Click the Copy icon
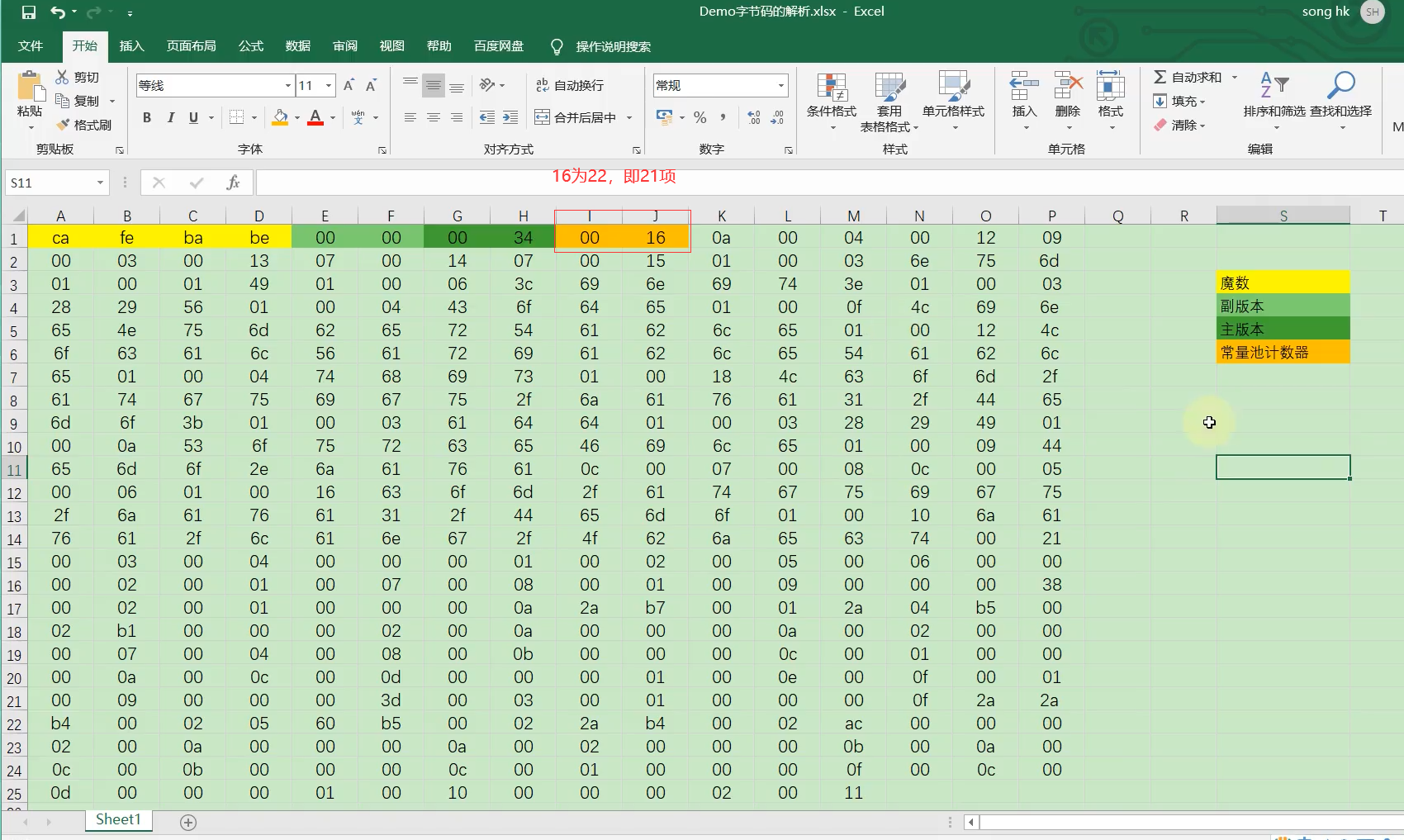Viewport: 1404px width, 840px height. pyautogui.click(x=62, y=101)
